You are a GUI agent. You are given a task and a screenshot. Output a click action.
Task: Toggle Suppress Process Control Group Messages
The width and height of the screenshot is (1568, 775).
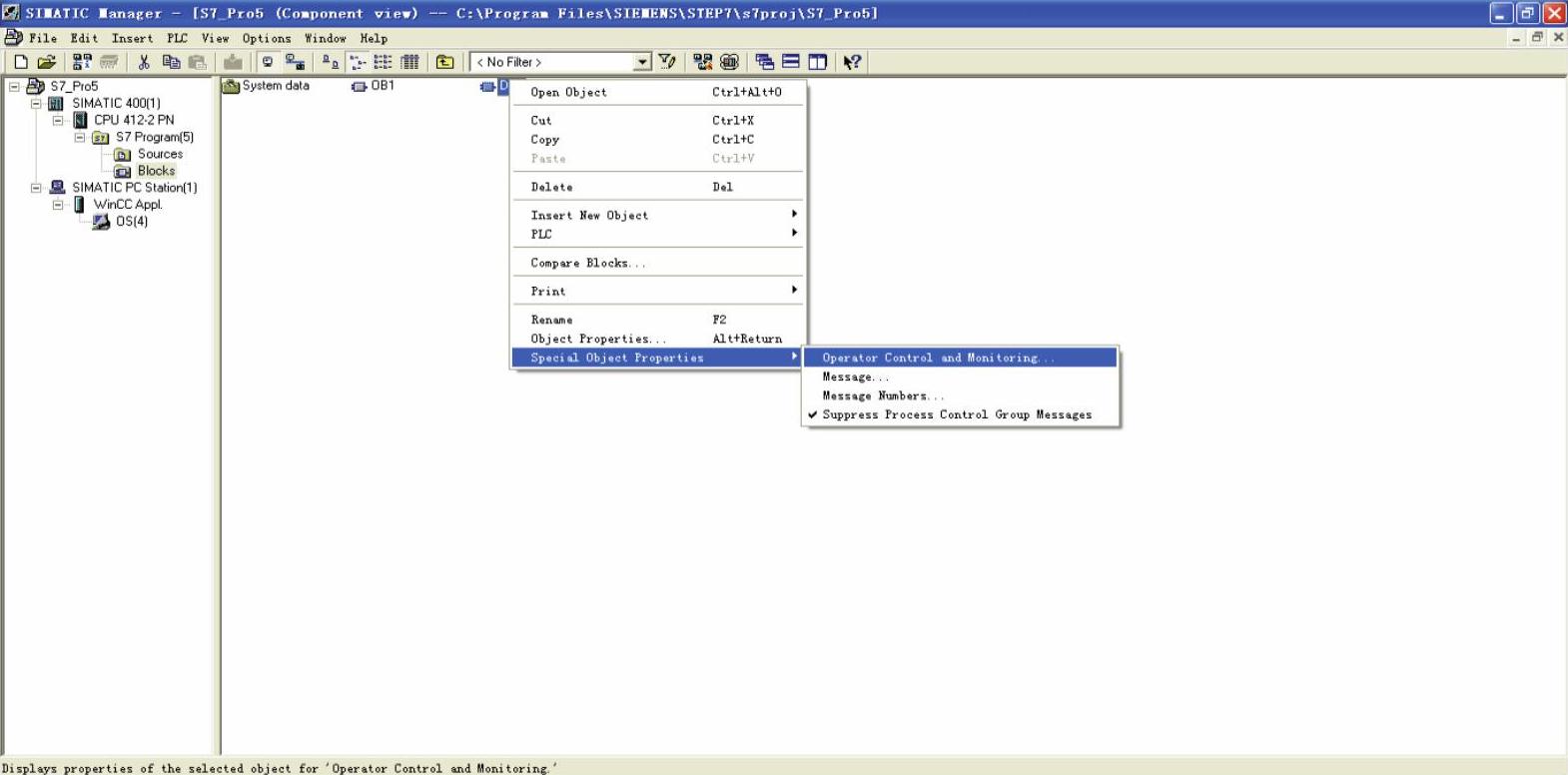[x=956, y=414]
